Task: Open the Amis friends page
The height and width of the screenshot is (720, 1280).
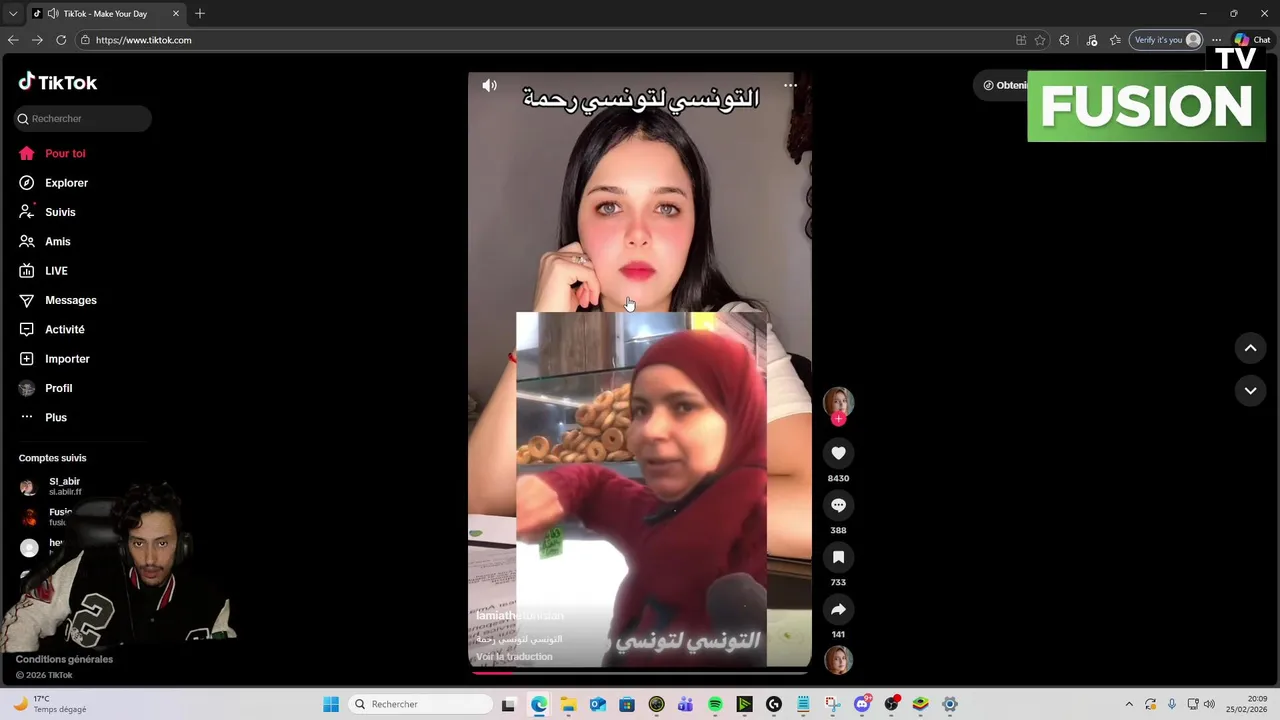Action: (45, 241)
